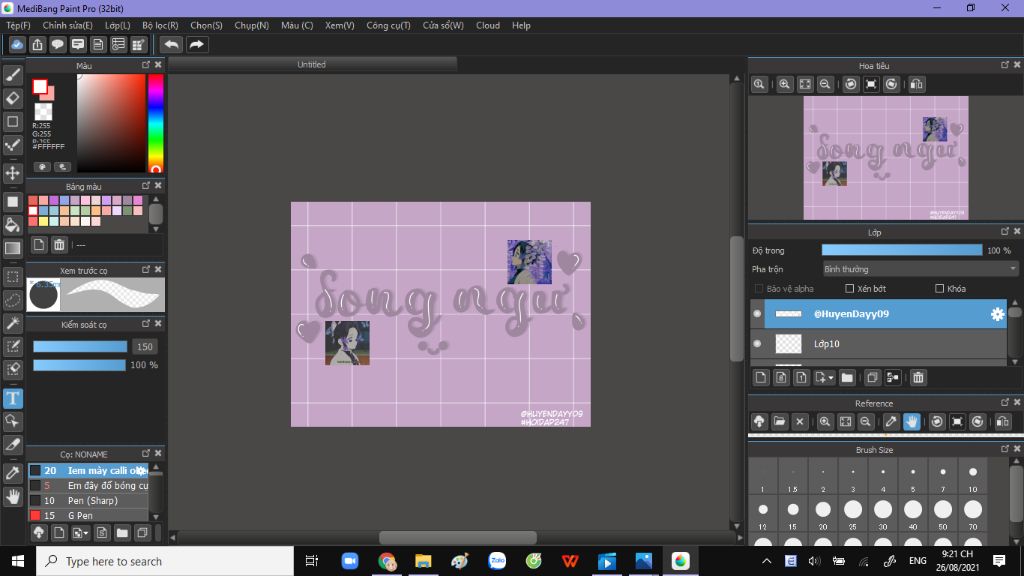Open the add-brush dropdown below brush list
1024x576 pixels.
tap(86, 534)
